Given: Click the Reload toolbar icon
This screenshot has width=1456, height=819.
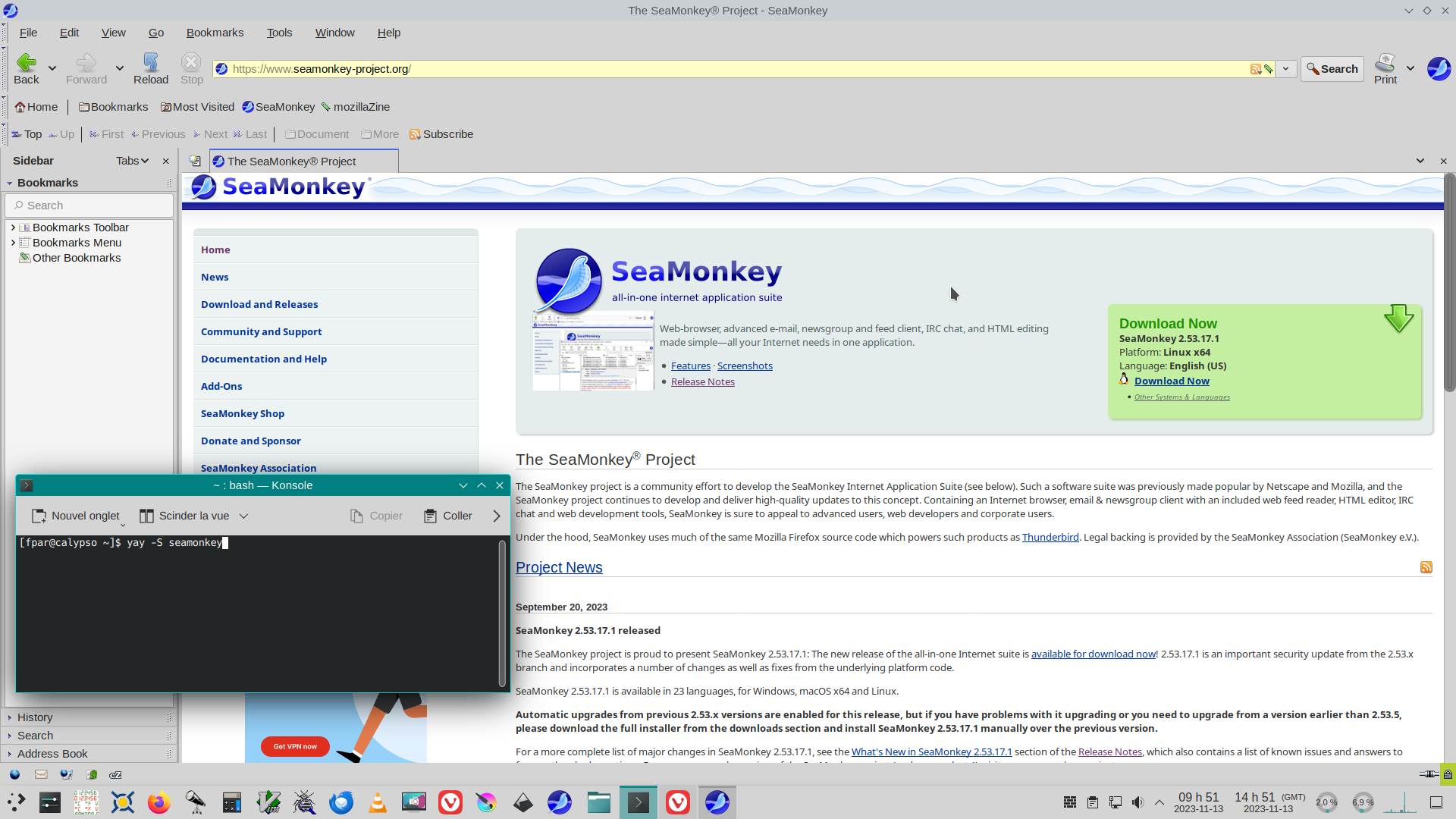Looking at the screenshot, I should pyautogui.click(x=150, y=63).
